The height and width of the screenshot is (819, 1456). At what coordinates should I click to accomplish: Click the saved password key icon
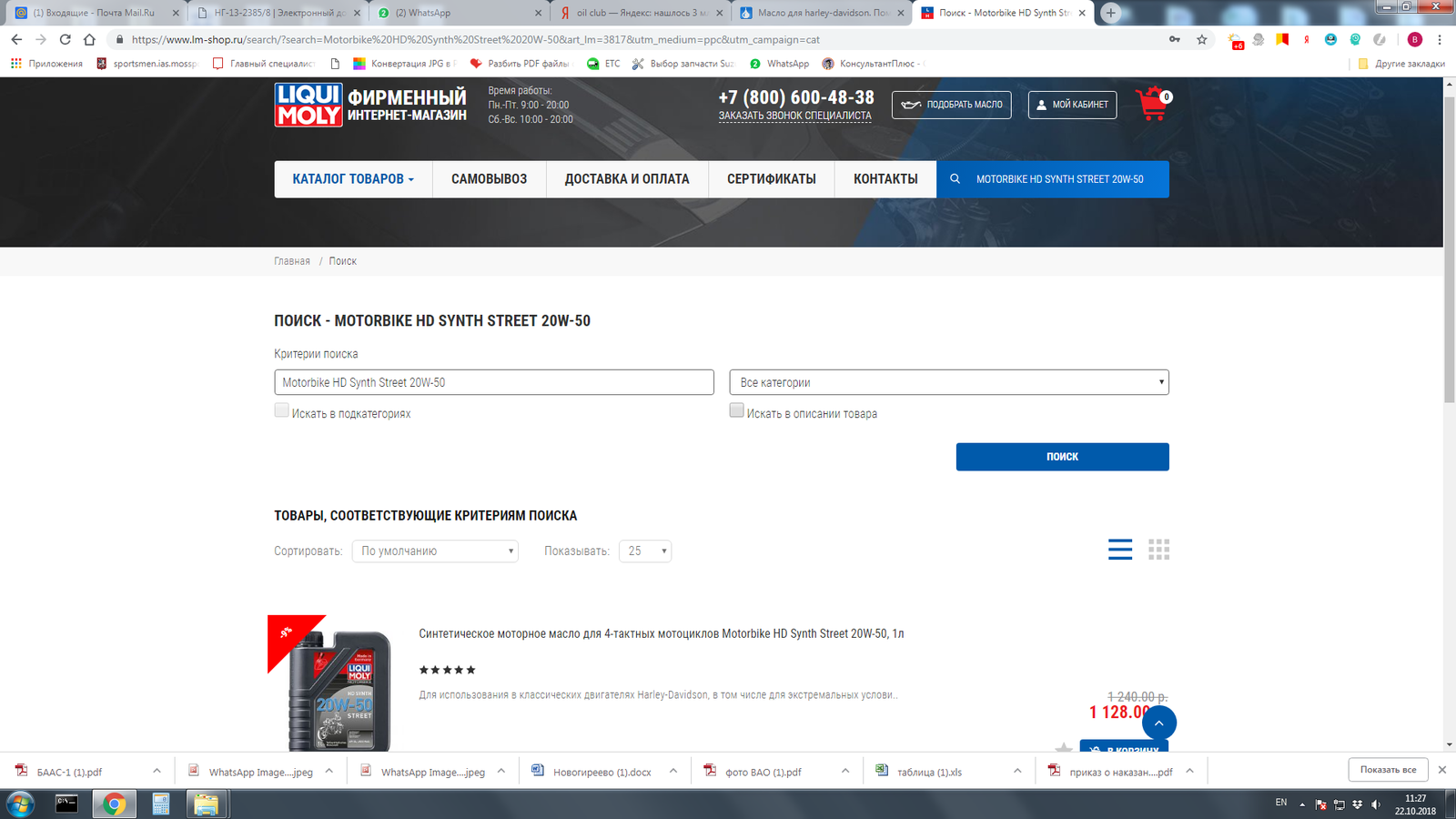(1175, 39)
